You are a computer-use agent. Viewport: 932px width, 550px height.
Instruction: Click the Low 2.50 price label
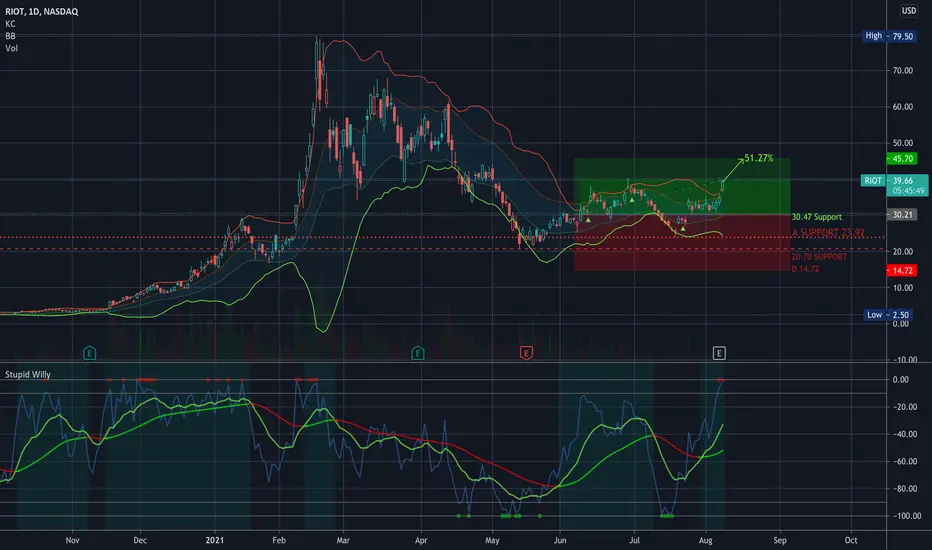888,315
